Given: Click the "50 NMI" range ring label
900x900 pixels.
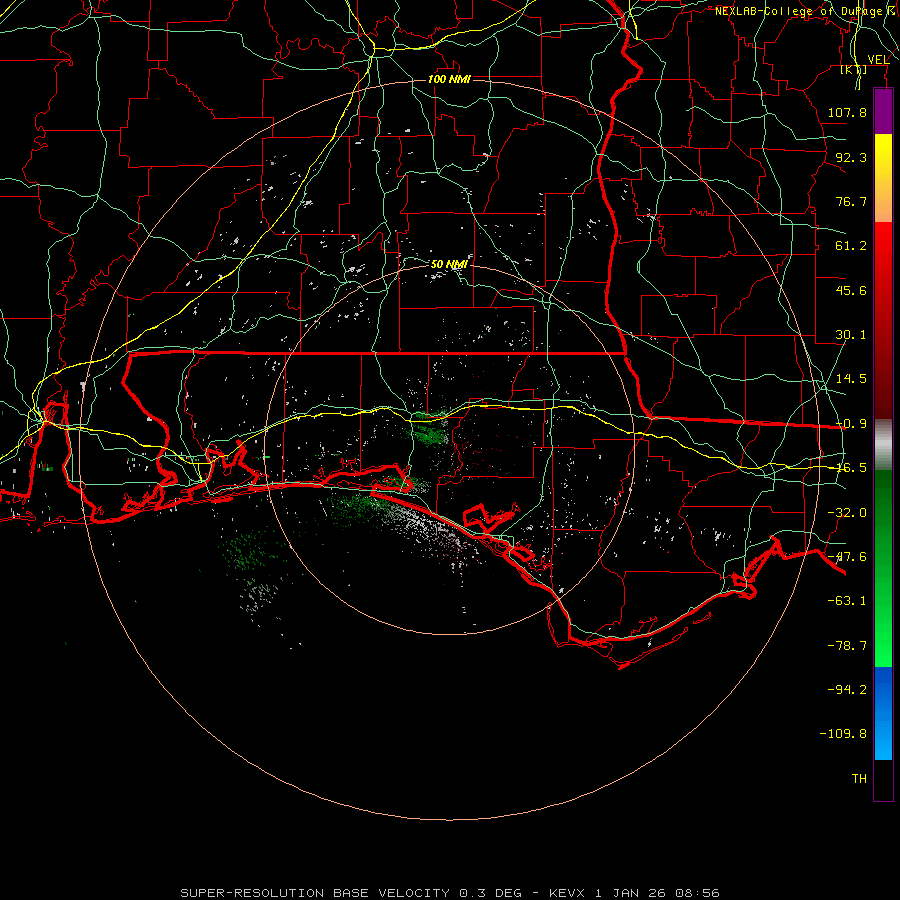Looking at the screenshot, I should 449,264.
